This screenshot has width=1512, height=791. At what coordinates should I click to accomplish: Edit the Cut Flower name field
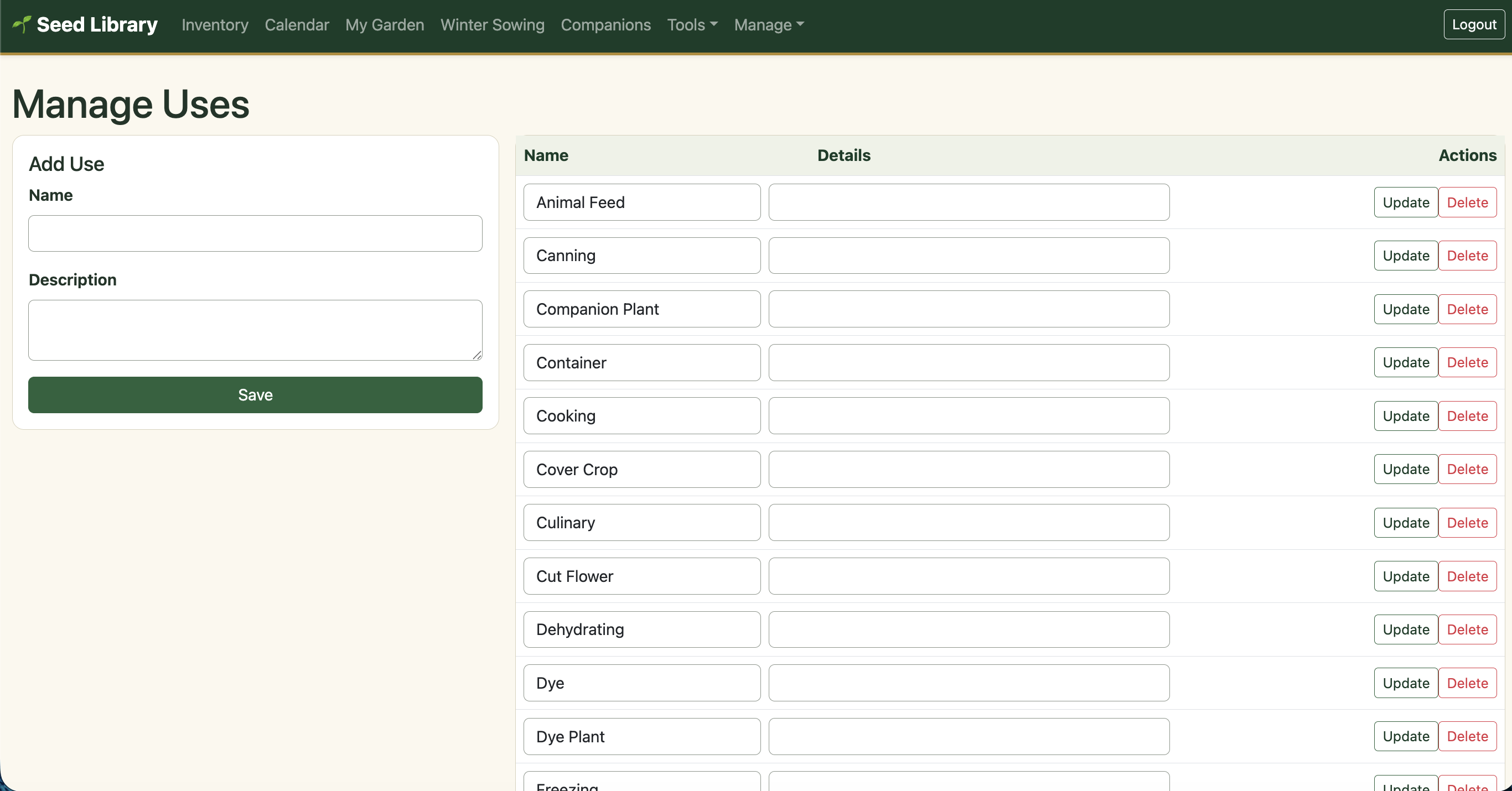coord(642,576)
